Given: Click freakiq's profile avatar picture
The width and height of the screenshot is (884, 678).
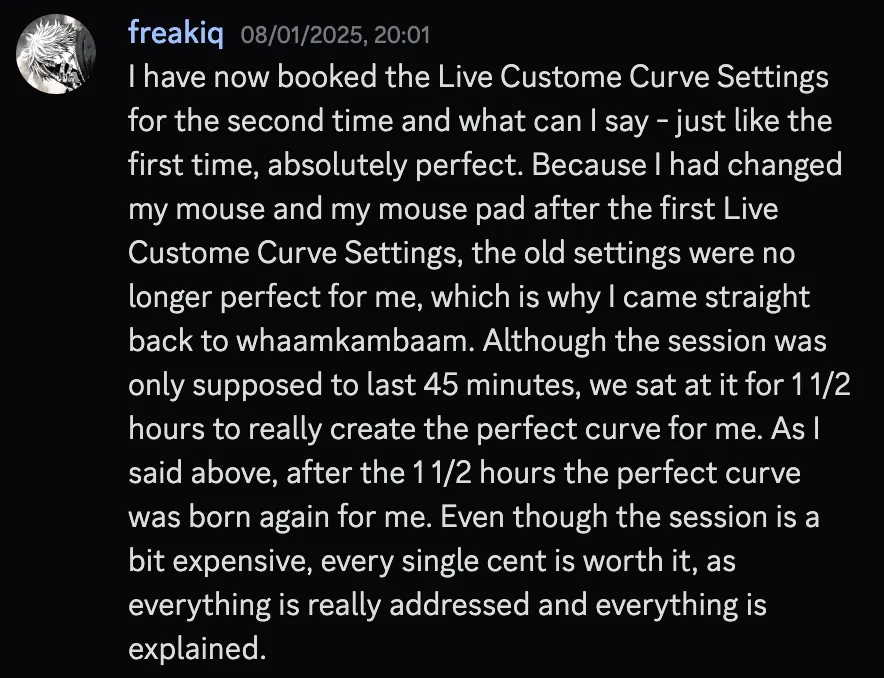Looking at the screenshot, I should [55, 53].
